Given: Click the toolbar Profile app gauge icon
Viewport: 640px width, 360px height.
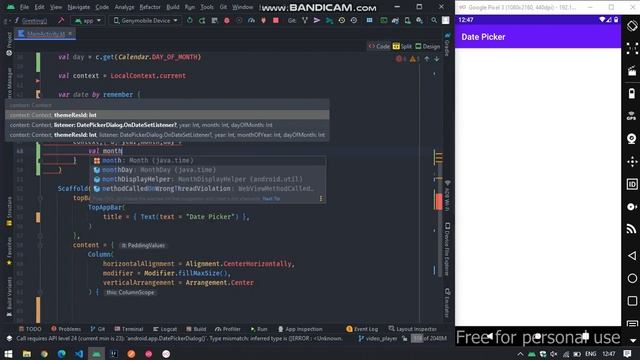Looking at the screenshot, I should (251, 20).
